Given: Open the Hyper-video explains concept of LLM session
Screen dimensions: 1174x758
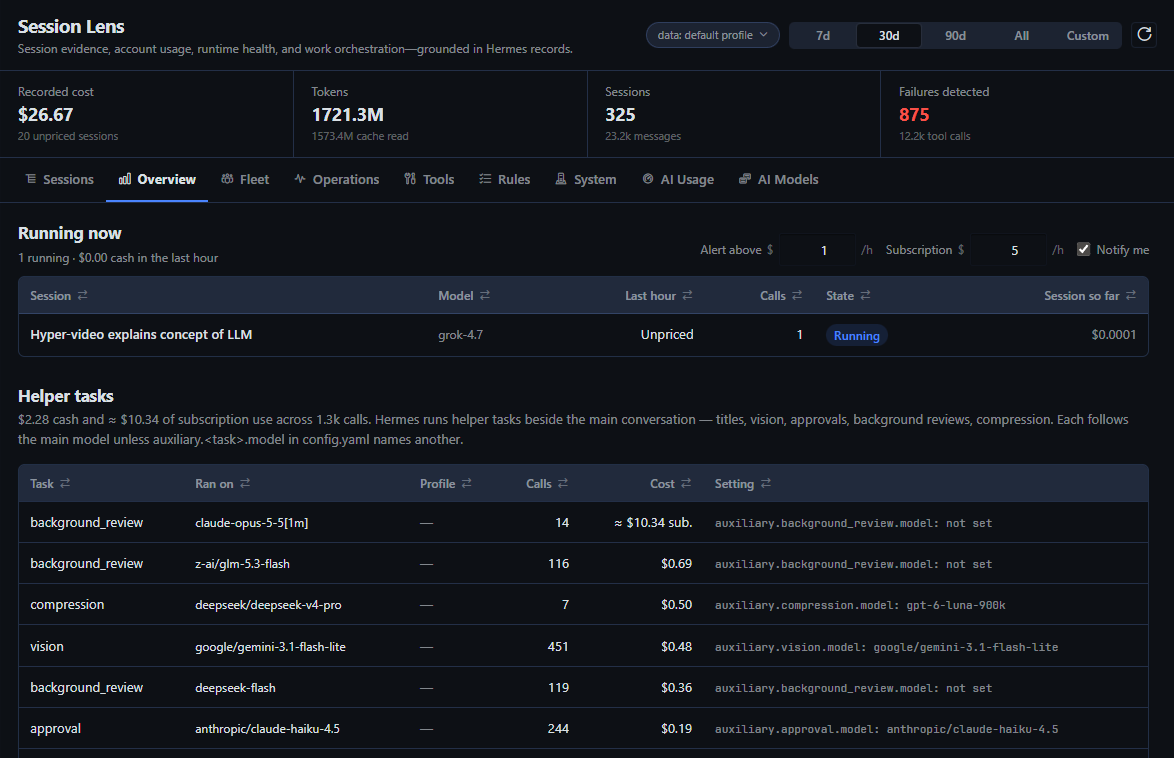Looking at the screenshot, I should pos(141,335).
